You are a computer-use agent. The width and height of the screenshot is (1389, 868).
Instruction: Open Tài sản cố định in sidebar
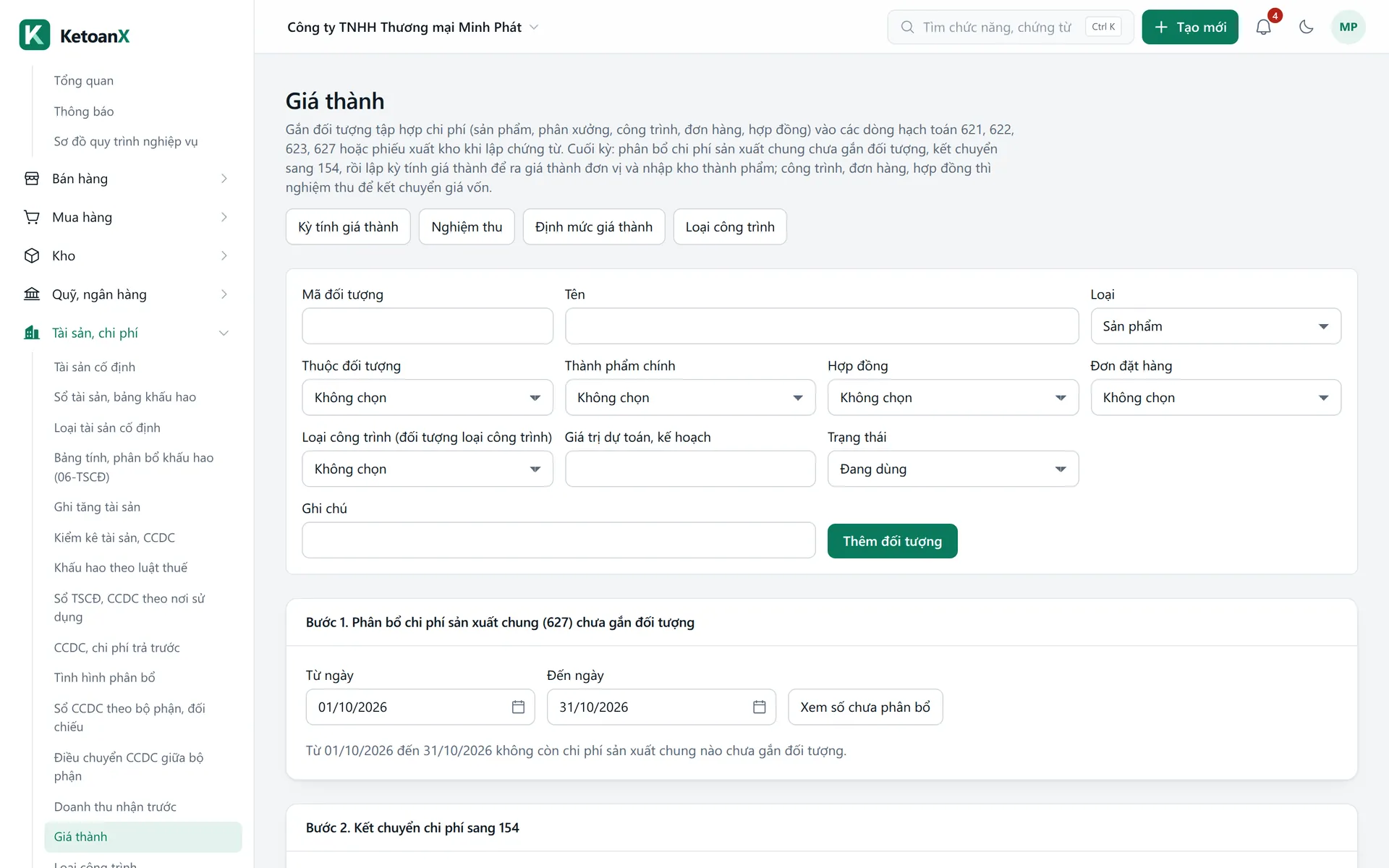(95, 367)
